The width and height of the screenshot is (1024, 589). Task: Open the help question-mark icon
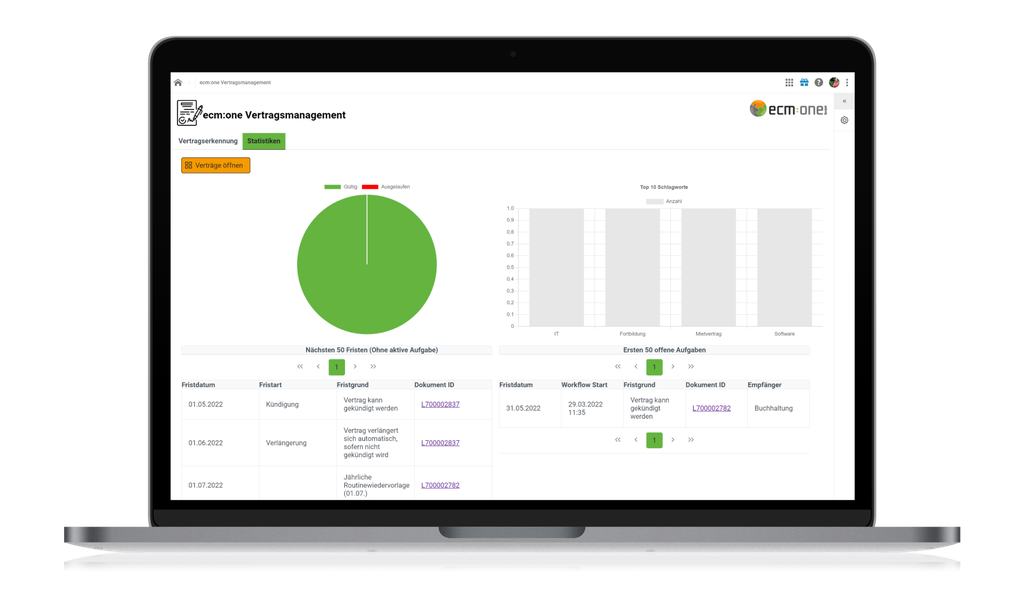[x=818, y=82]
